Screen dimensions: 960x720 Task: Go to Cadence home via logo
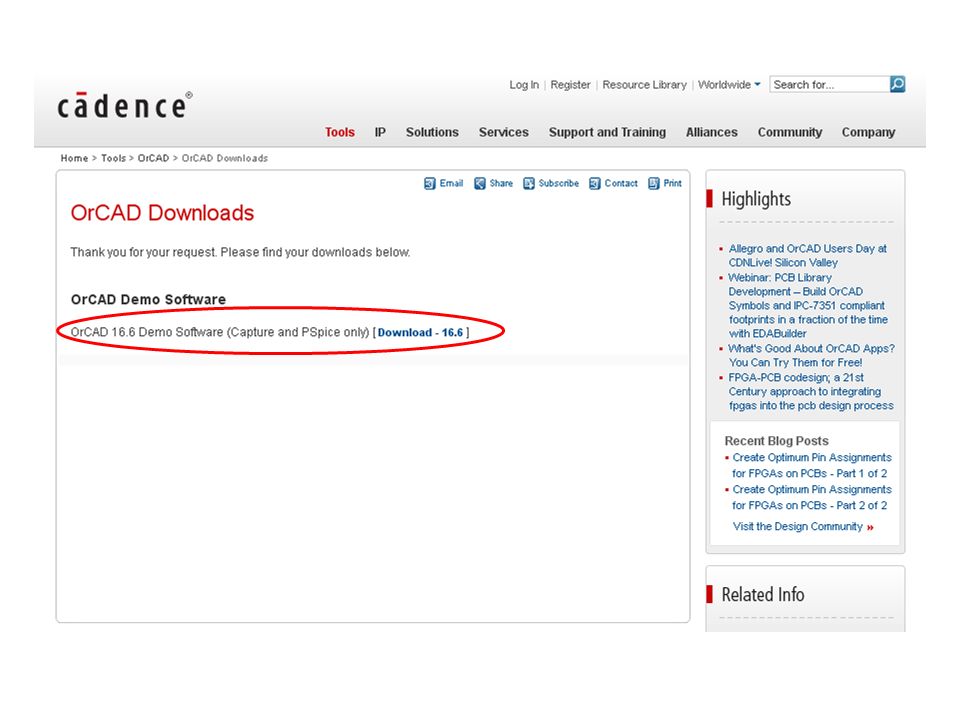click(125, 105)
